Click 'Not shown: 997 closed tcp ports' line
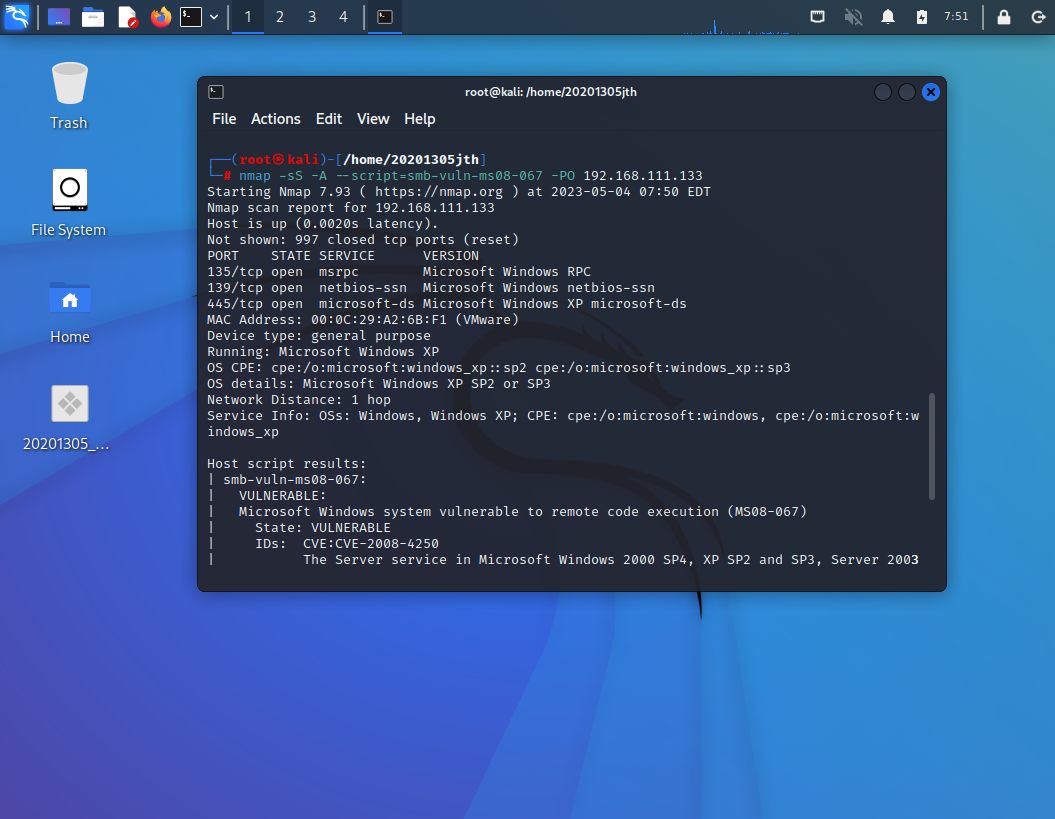 click(363, 240)
